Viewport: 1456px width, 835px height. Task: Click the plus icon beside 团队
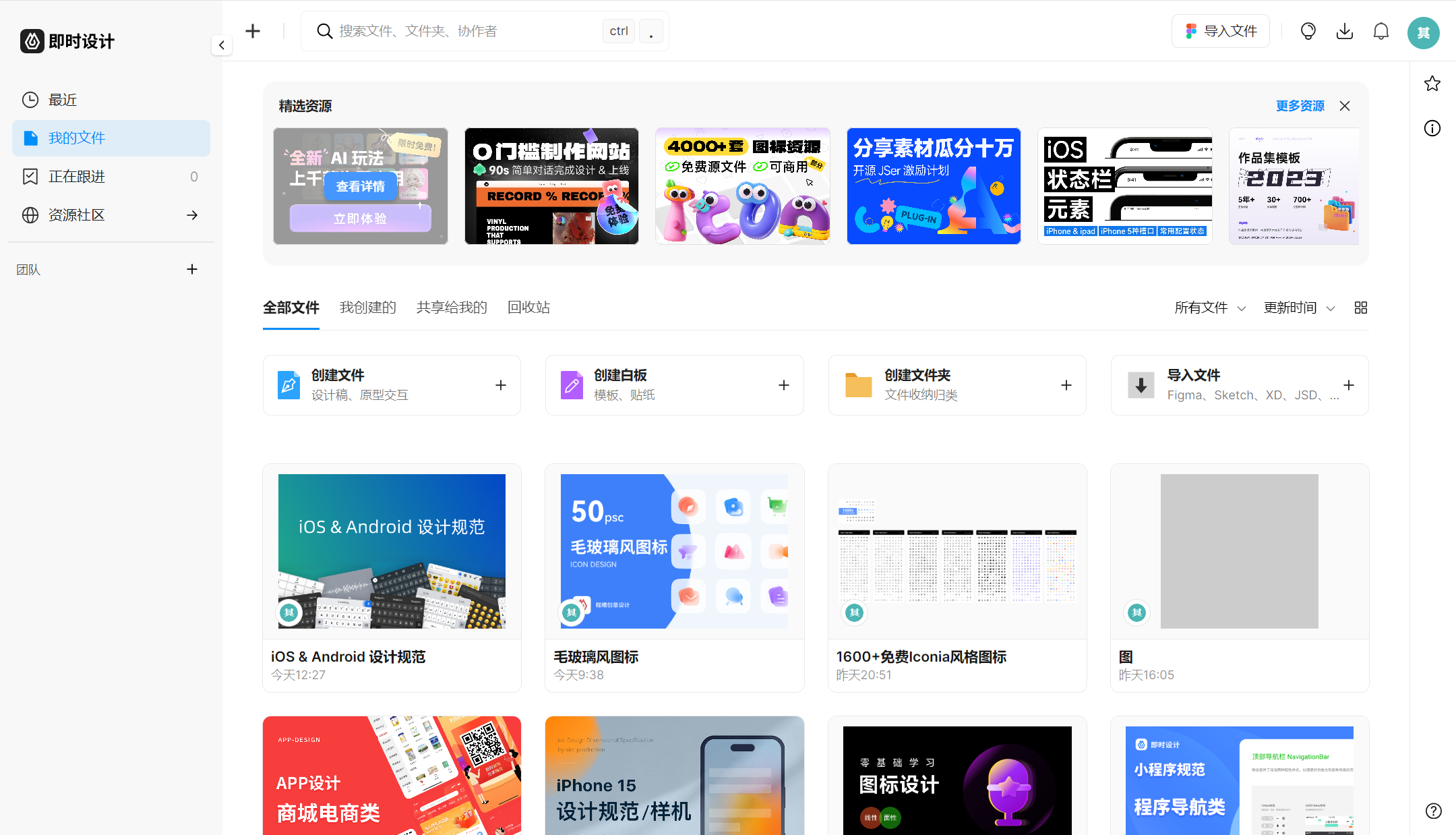tap(192, 269)
